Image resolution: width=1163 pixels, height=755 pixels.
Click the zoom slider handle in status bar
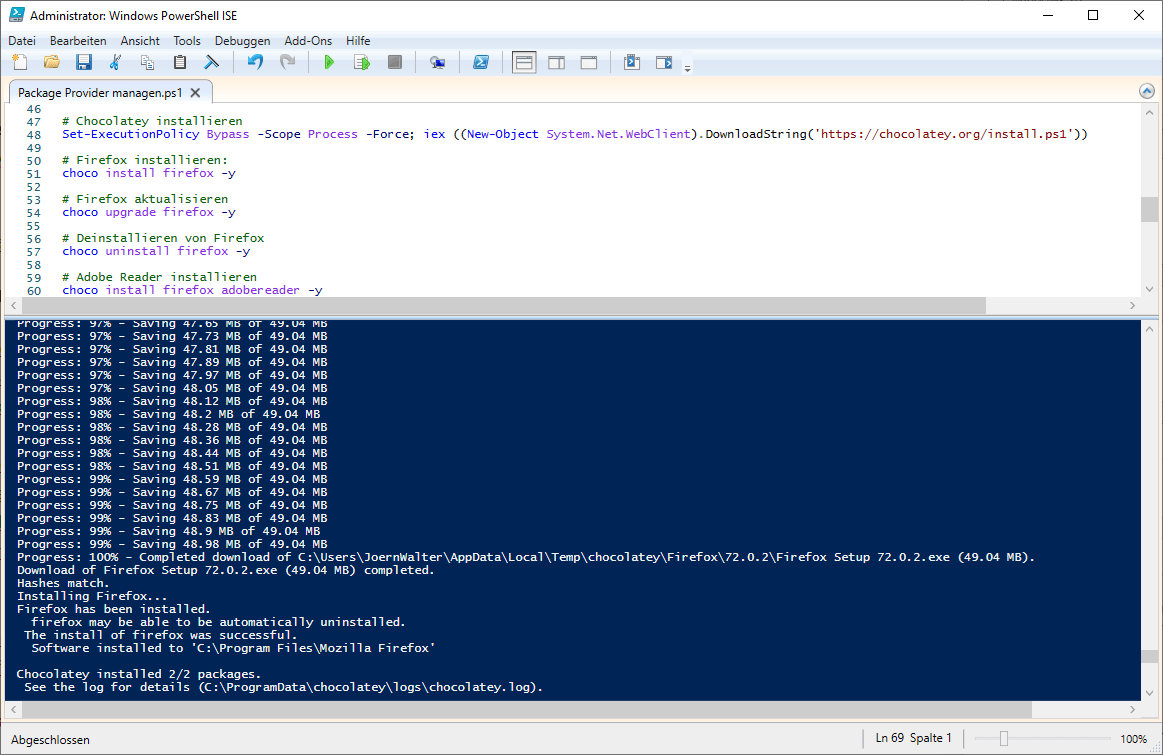(x=1003, y=739)
